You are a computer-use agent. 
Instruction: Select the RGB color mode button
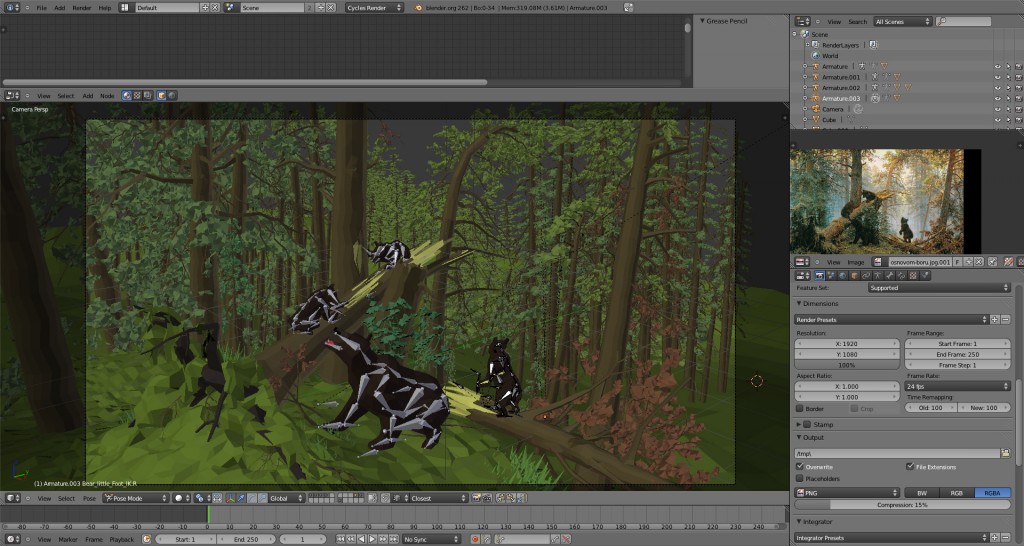pyautogui.click(x=957, y=493)
